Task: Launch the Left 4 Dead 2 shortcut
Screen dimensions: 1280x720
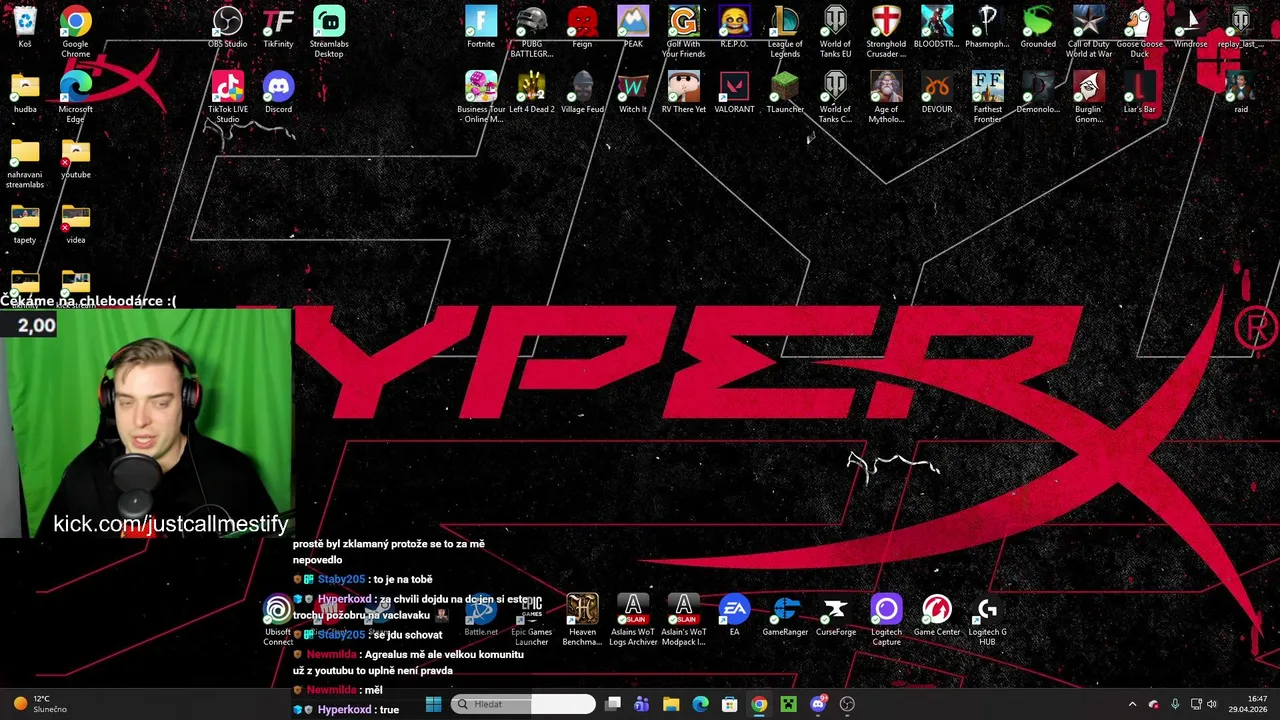Action: (x=532, y=93)
